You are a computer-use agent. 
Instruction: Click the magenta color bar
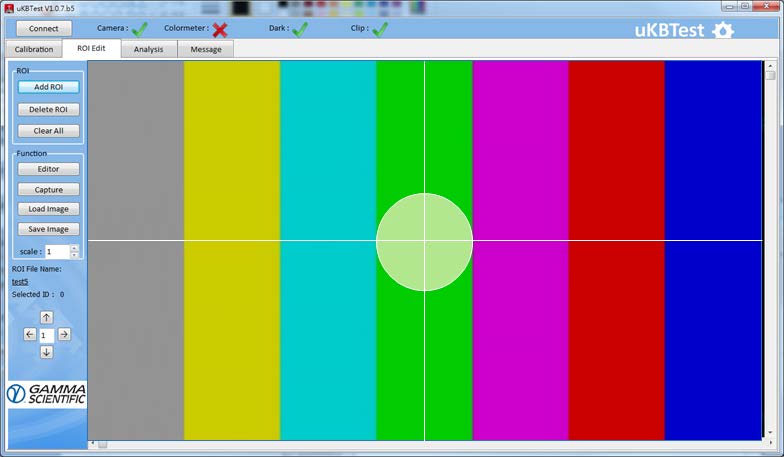tap(520, 250)
